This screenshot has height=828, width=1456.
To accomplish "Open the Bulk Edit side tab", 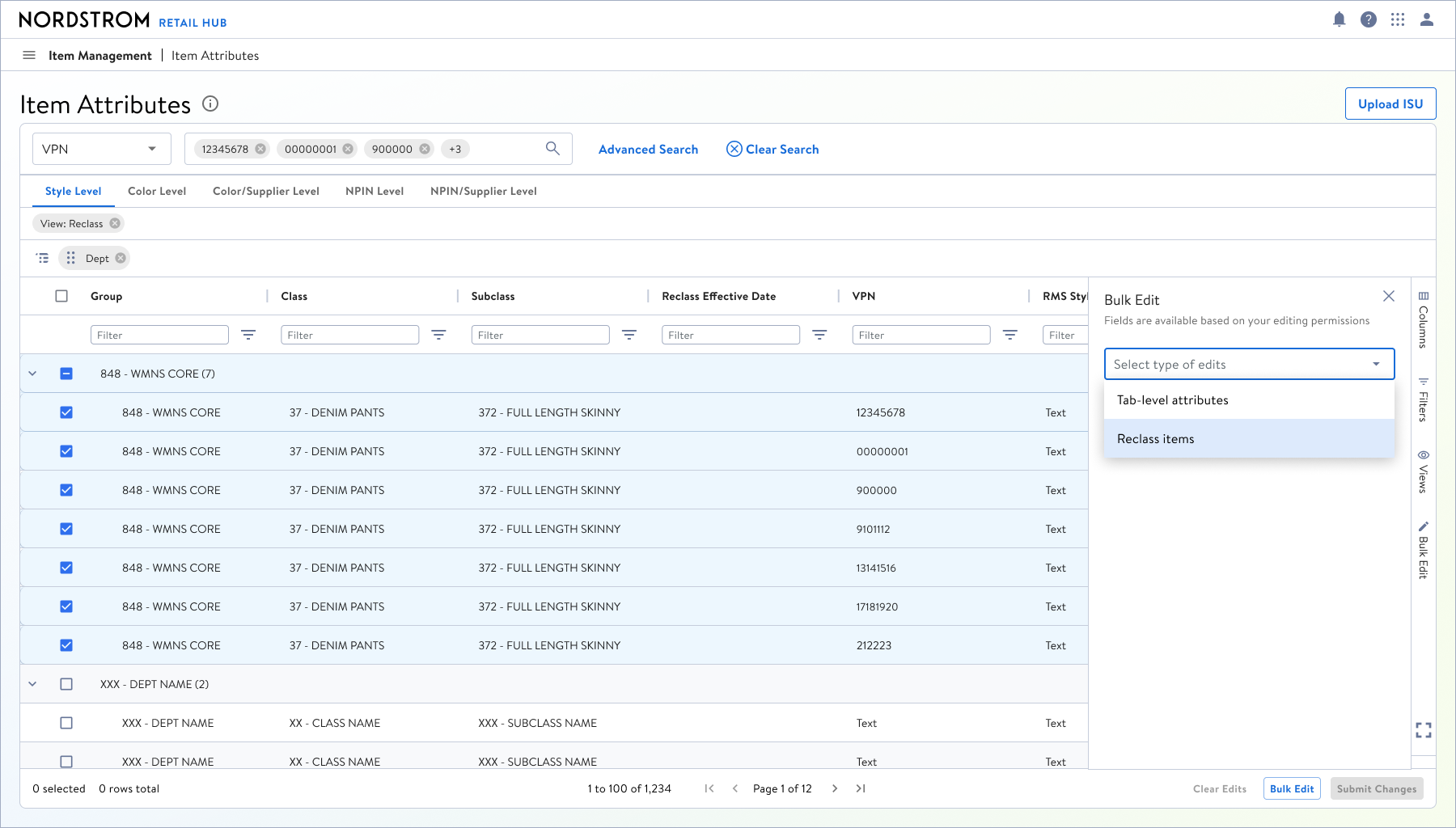I will point(1424,550).
